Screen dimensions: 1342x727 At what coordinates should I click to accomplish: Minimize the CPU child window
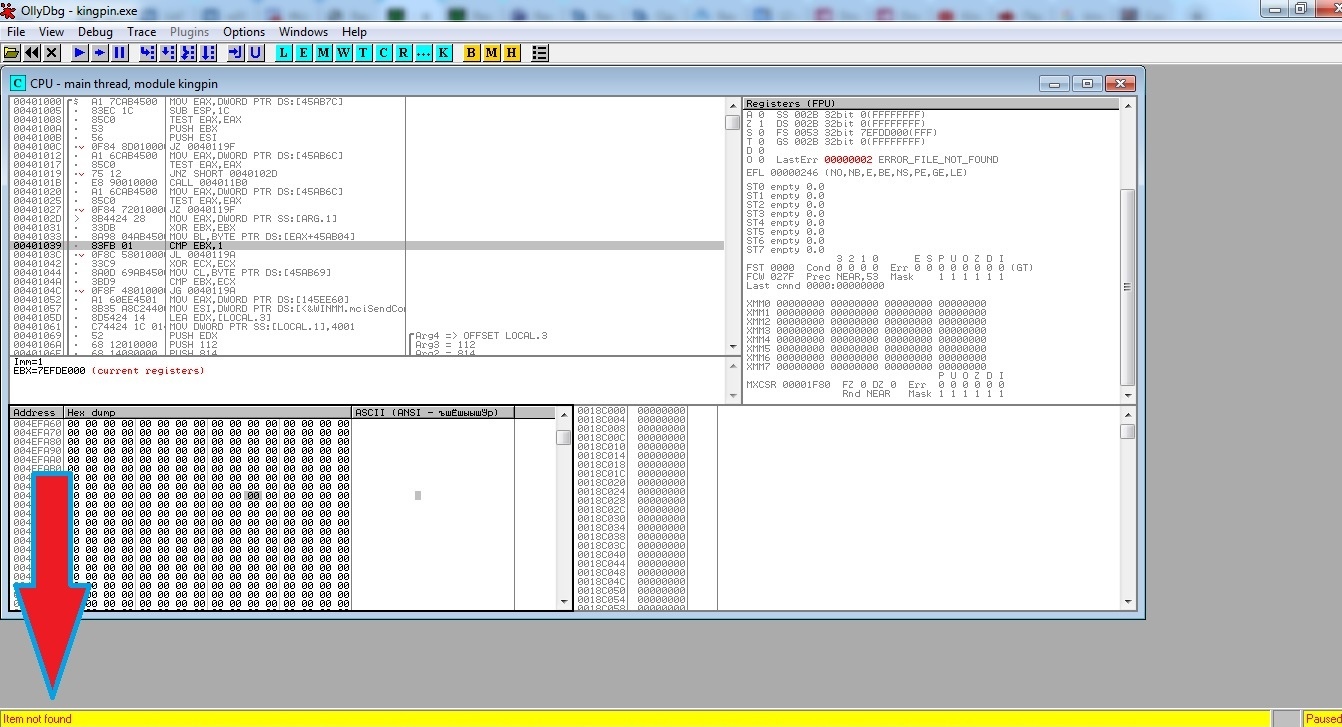click(1055, 83)
